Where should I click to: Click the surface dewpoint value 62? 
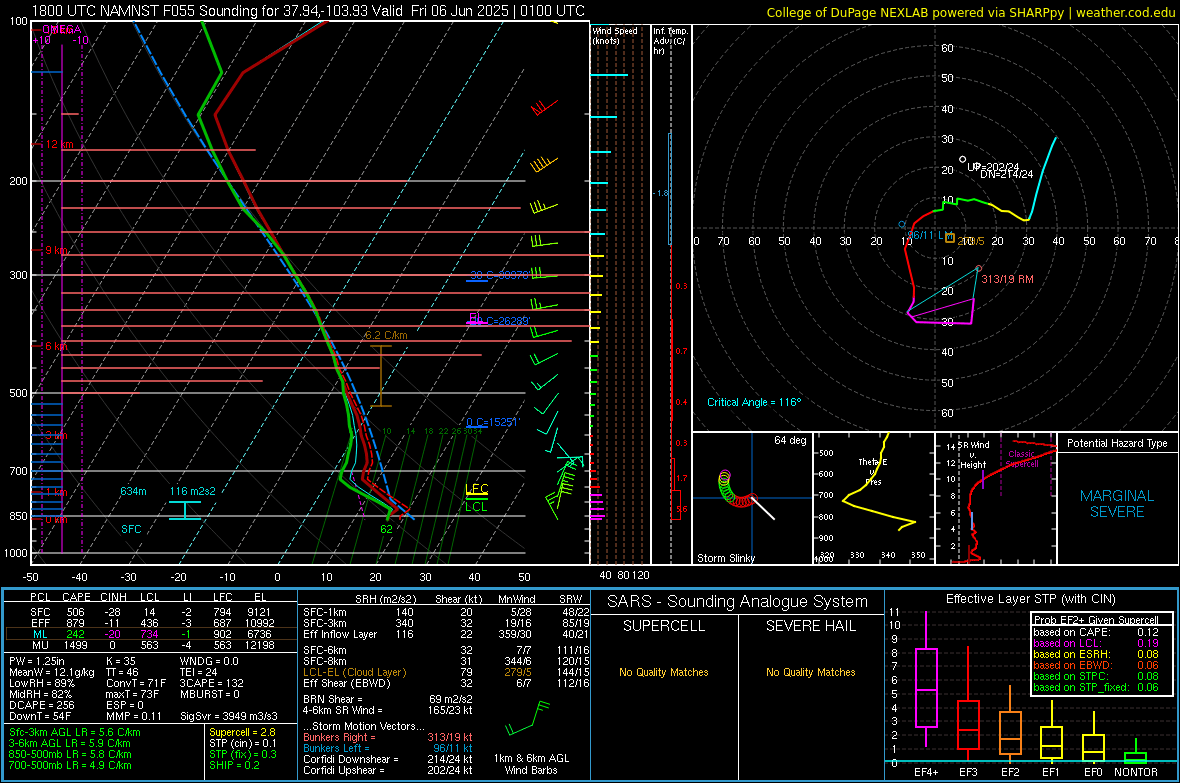[x=386, y=529]
